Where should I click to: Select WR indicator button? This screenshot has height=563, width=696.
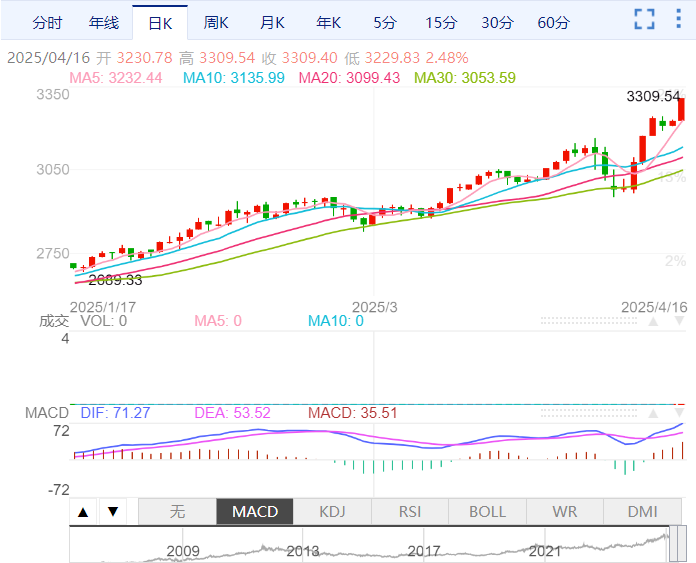coord(565,512)
